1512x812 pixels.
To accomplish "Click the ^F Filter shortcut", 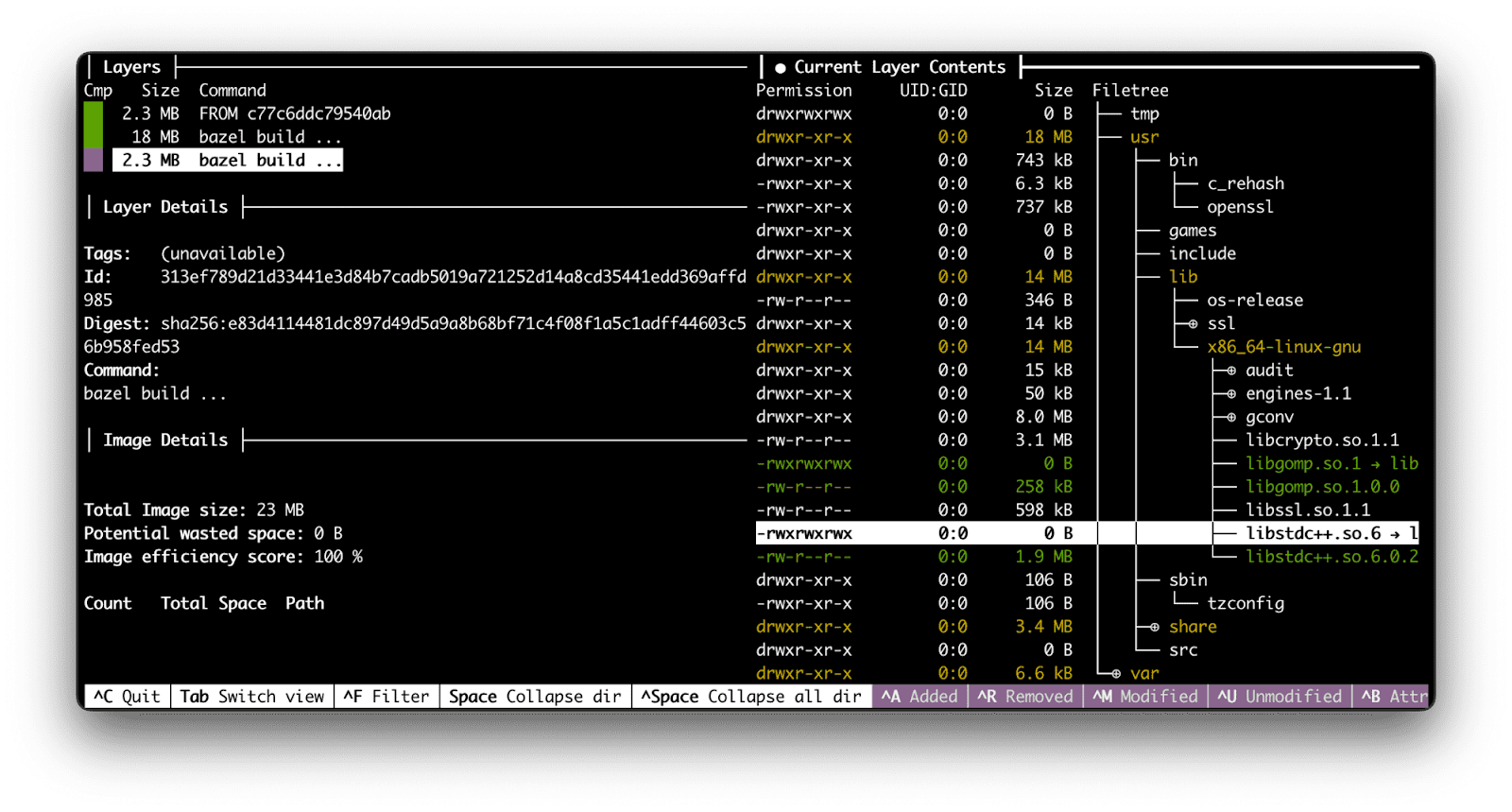I will pyautogui.click(x=387, y=697).
